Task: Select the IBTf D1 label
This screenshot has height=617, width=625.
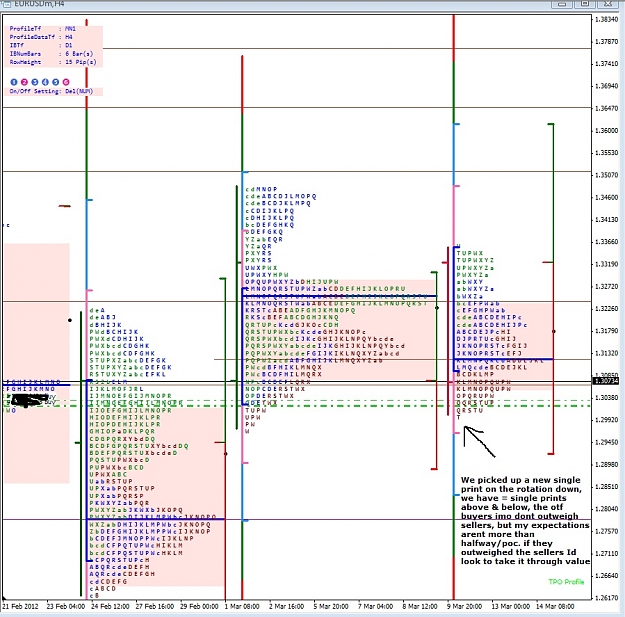Action: 41,45
